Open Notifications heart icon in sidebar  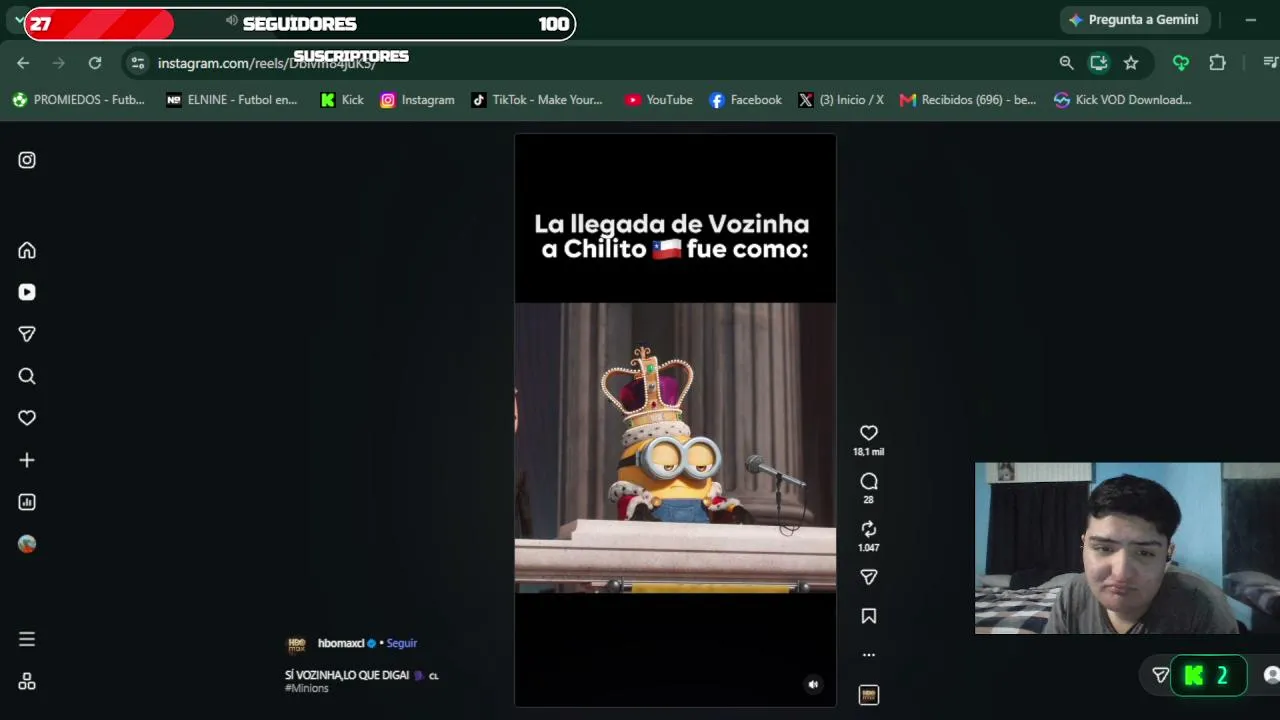click(27, 418)
